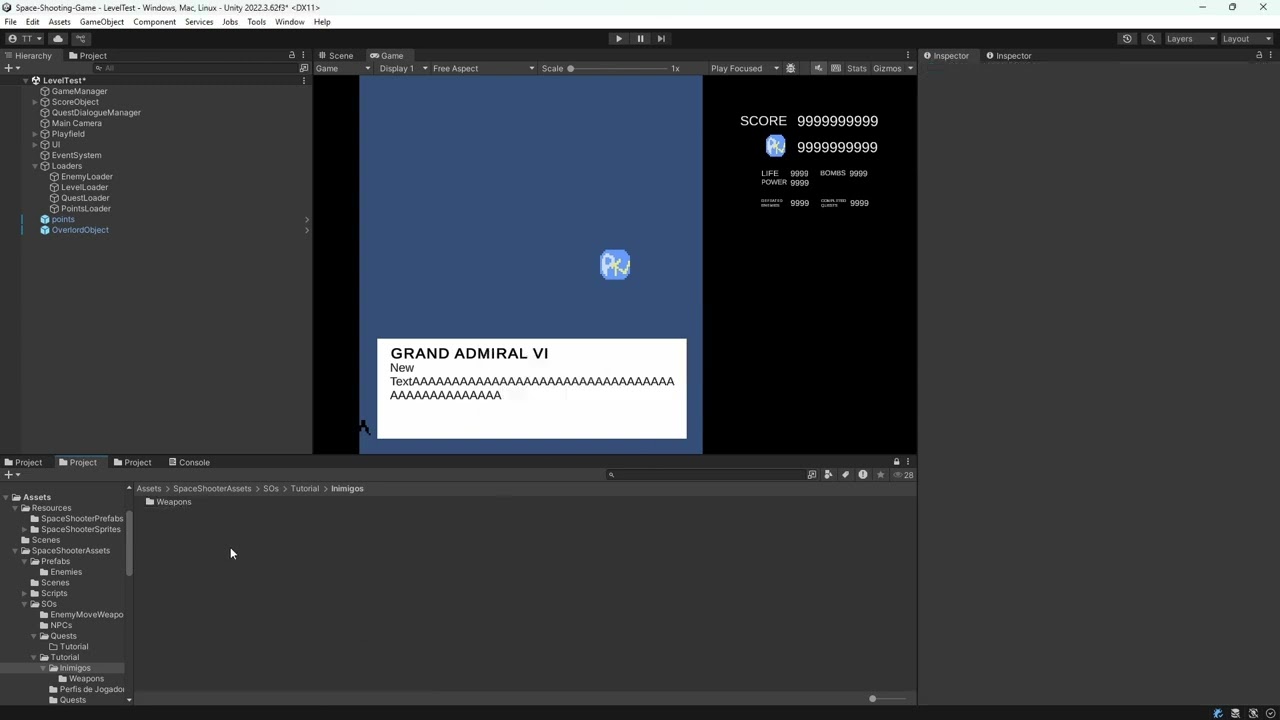Open the Game view mode dropdown

pyautogui.click(x=343, y=68)
